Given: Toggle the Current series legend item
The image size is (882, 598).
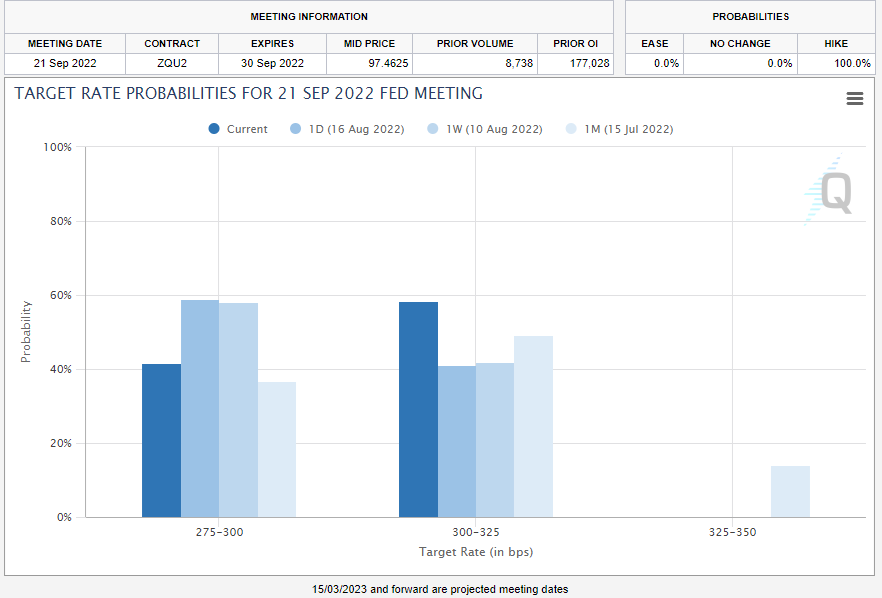Looking at the screenshot, I should pos(238,129).
